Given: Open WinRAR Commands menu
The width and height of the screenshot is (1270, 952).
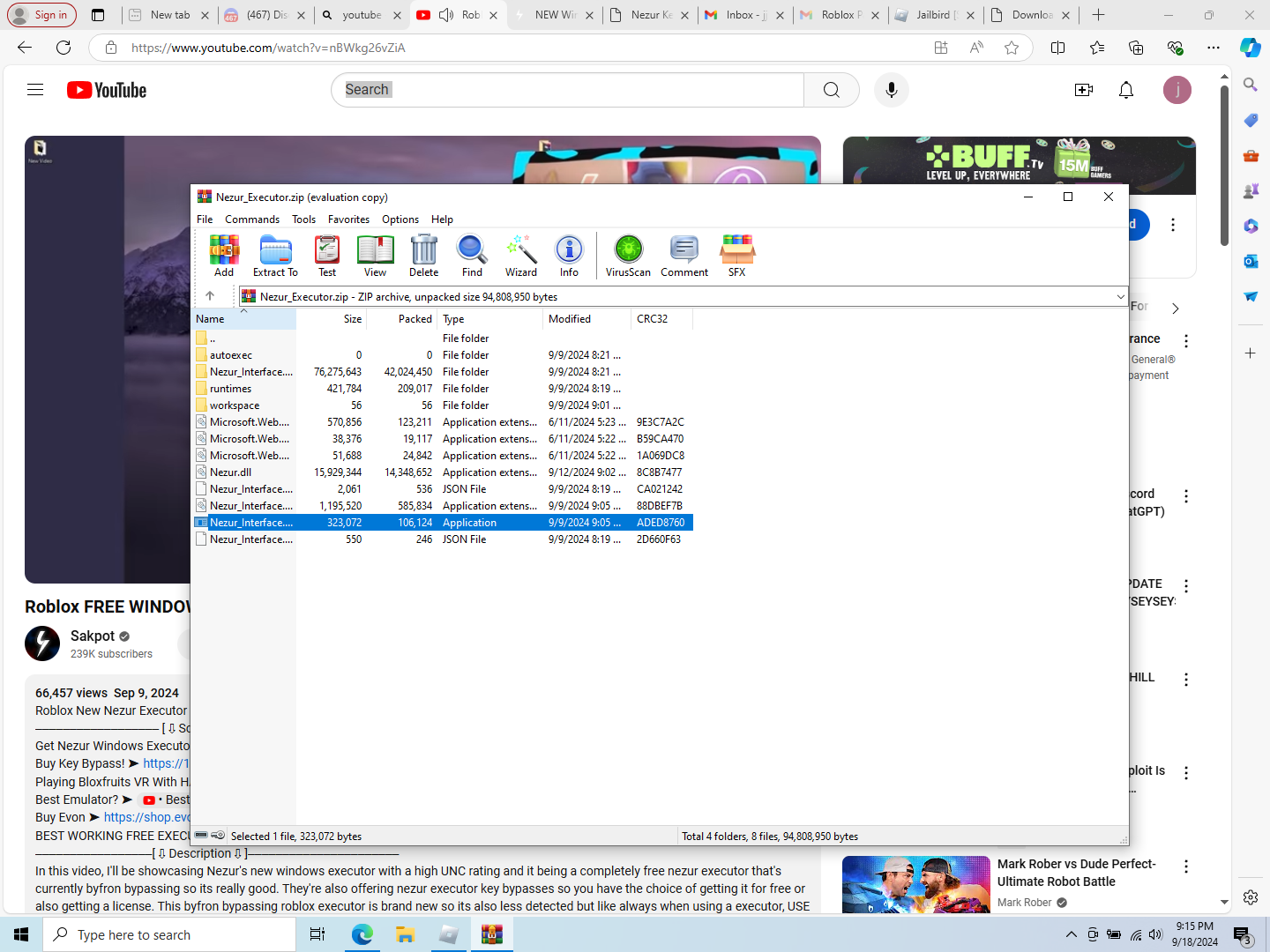Looking at the screenshot, I should click(252, 219).
